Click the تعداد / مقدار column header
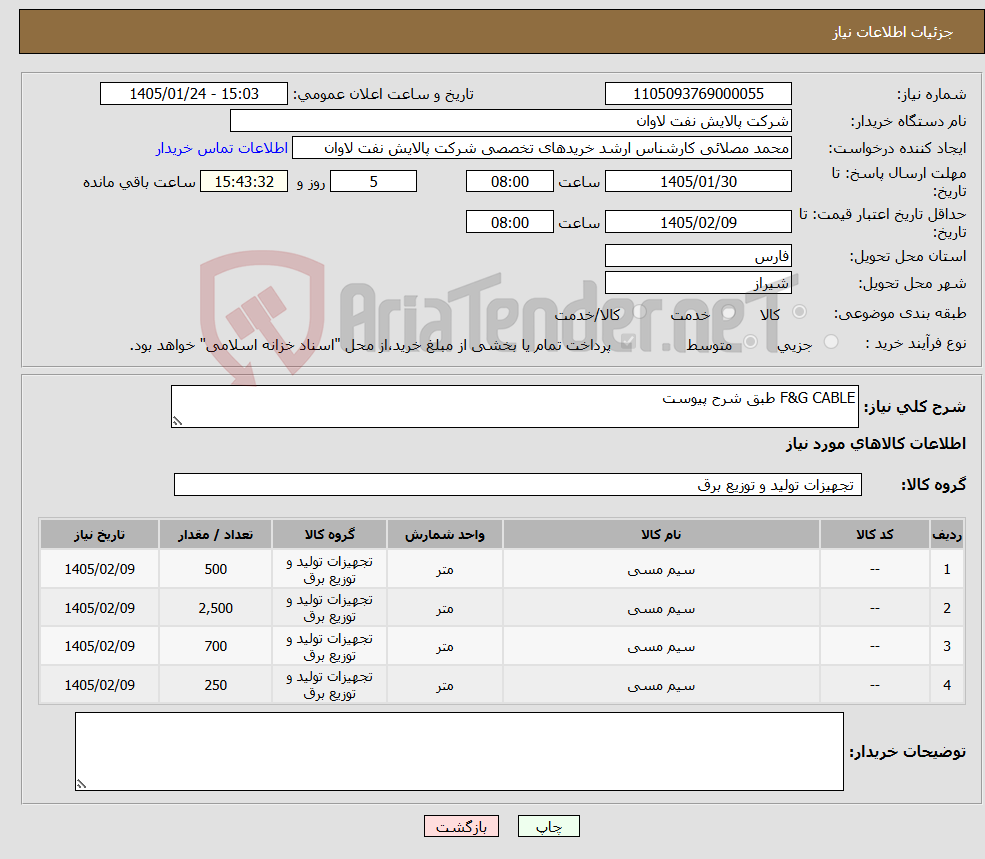Viewport: 985px width, 859px height. point(215,534)
